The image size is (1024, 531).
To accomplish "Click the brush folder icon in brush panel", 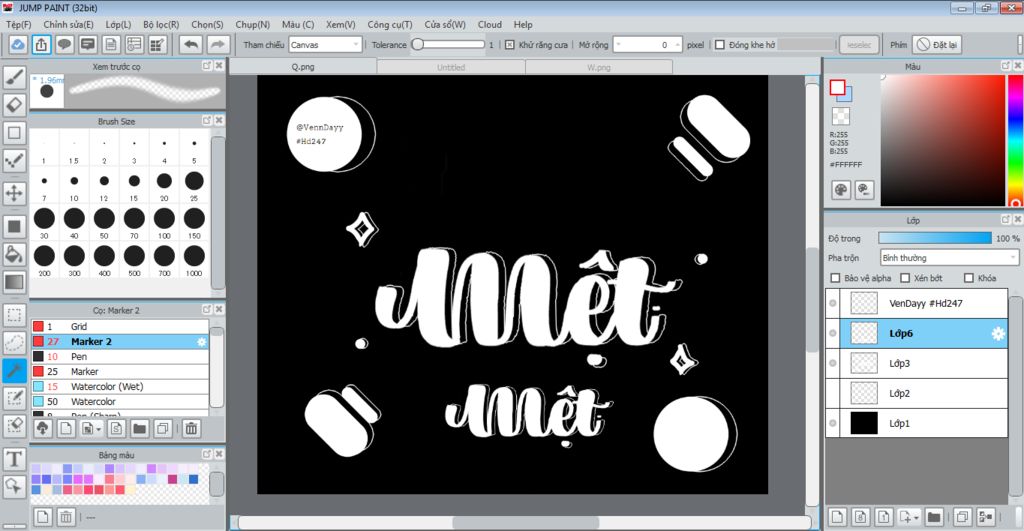I will tap(139, 428).
